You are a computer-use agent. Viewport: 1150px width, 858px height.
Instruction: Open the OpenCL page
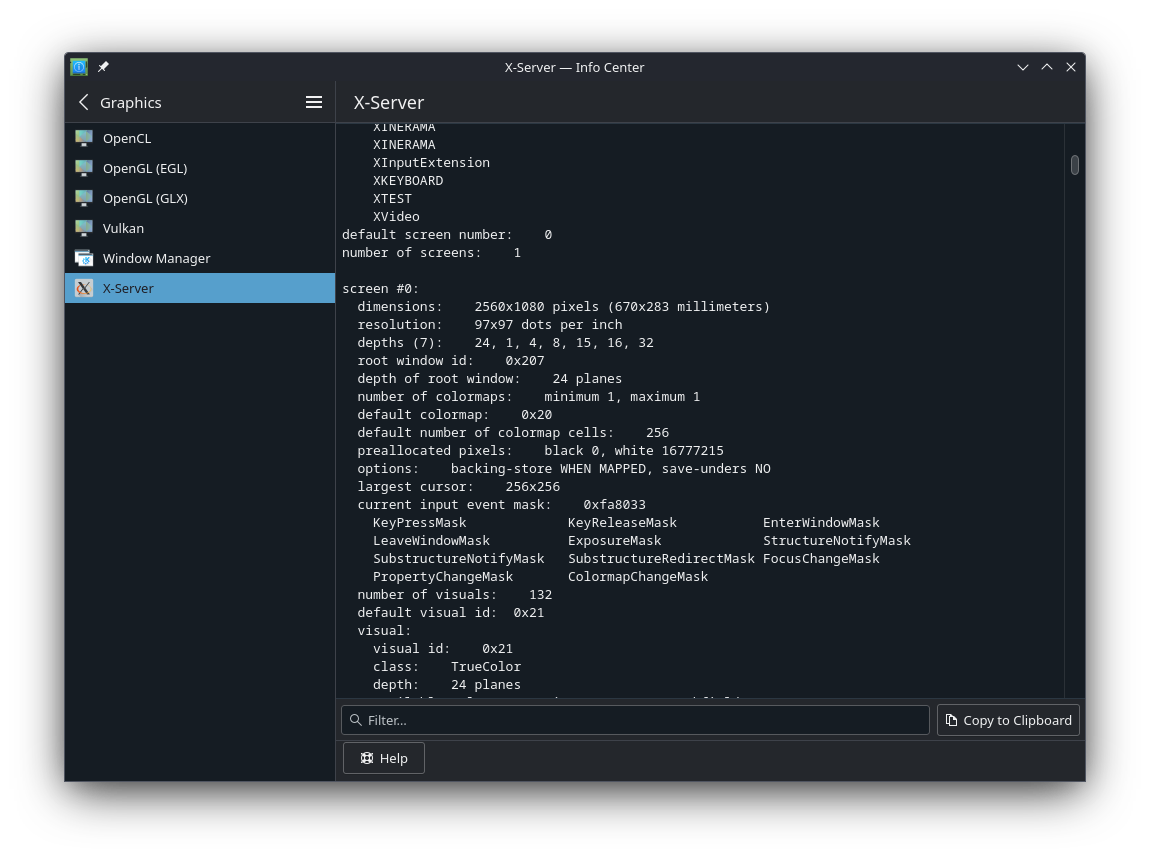(199, 138)
